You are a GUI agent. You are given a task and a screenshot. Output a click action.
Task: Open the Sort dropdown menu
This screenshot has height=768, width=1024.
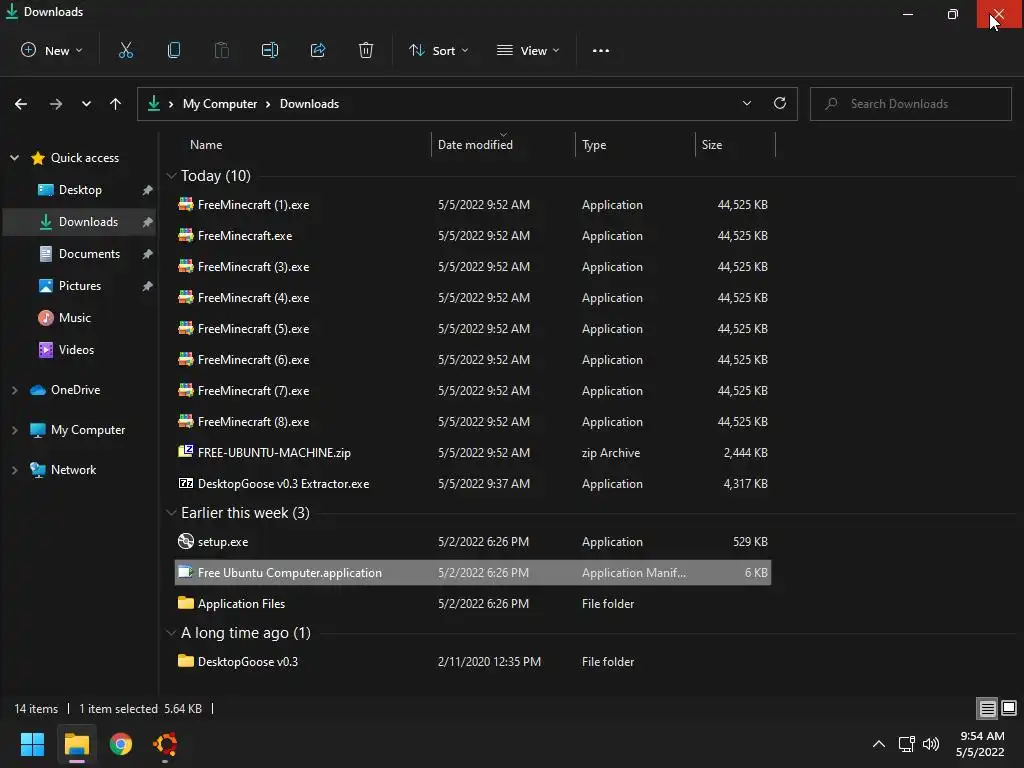pos(439,50)
